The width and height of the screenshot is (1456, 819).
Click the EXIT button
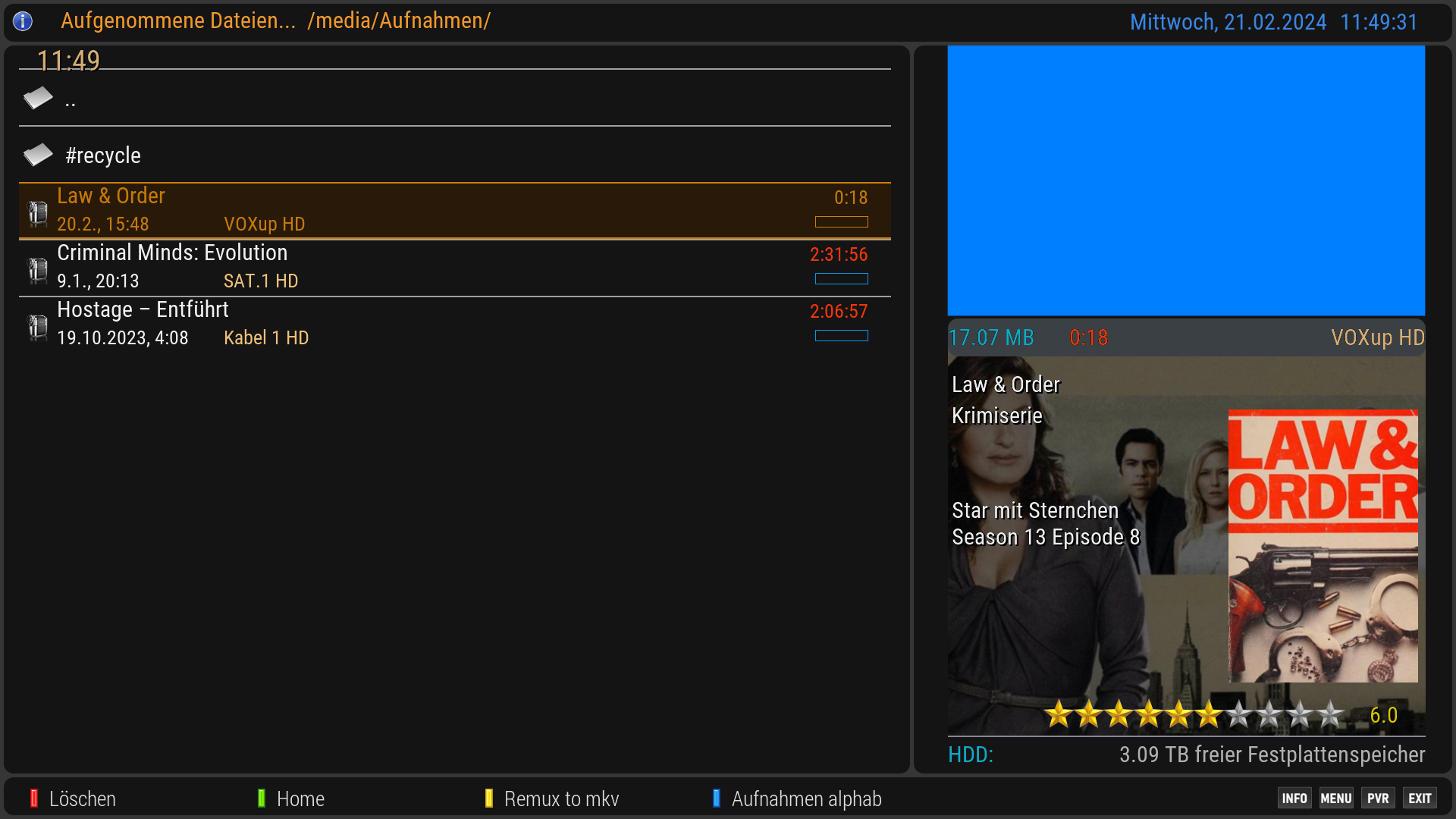point(1420,799)
